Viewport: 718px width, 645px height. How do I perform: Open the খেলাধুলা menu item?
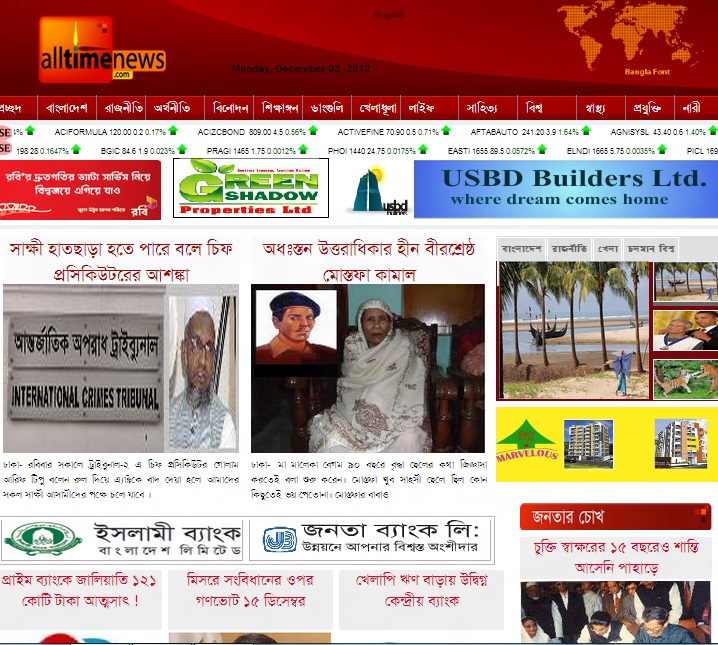pyautogui.click(x=378, y=108)
